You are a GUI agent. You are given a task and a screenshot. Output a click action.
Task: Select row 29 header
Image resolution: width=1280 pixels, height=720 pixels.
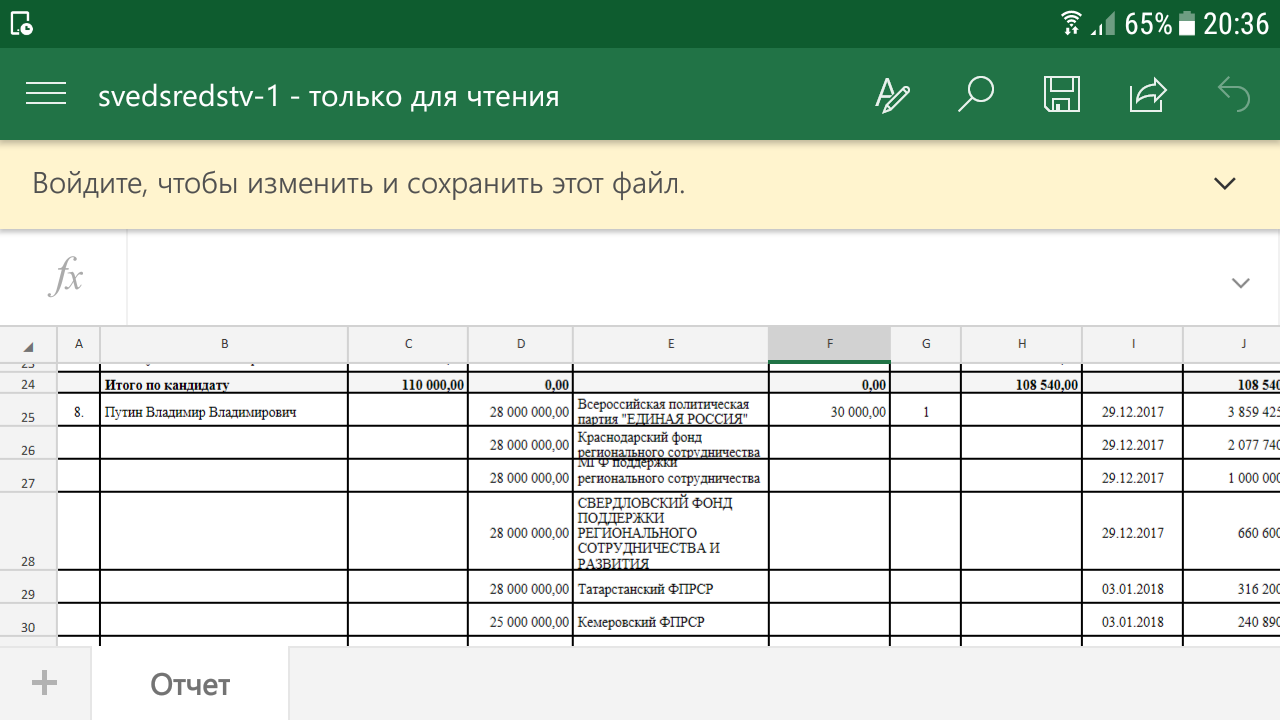pyautogui.click(x=28, y=587)
